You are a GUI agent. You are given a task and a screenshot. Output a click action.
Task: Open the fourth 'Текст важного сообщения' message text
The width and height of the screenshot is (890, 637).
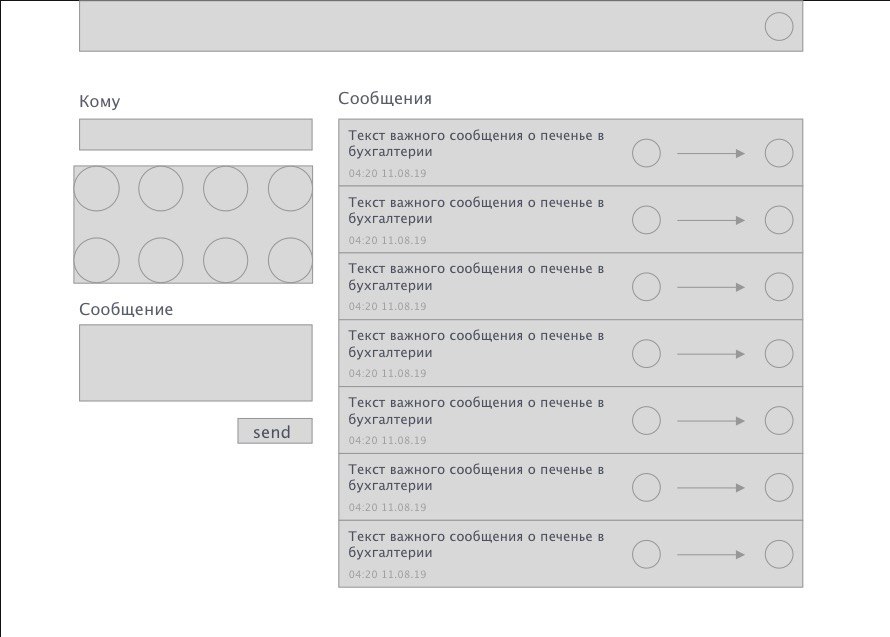476,344
